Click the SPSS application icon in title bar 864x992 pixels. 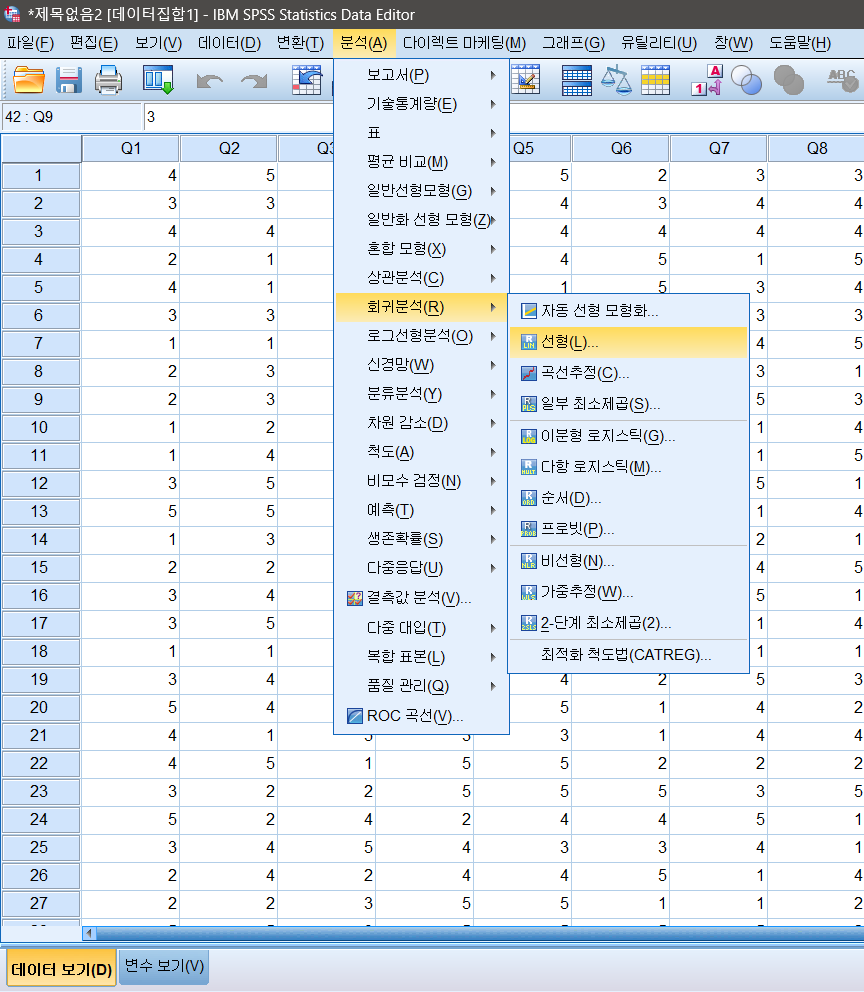click(12, 14)
